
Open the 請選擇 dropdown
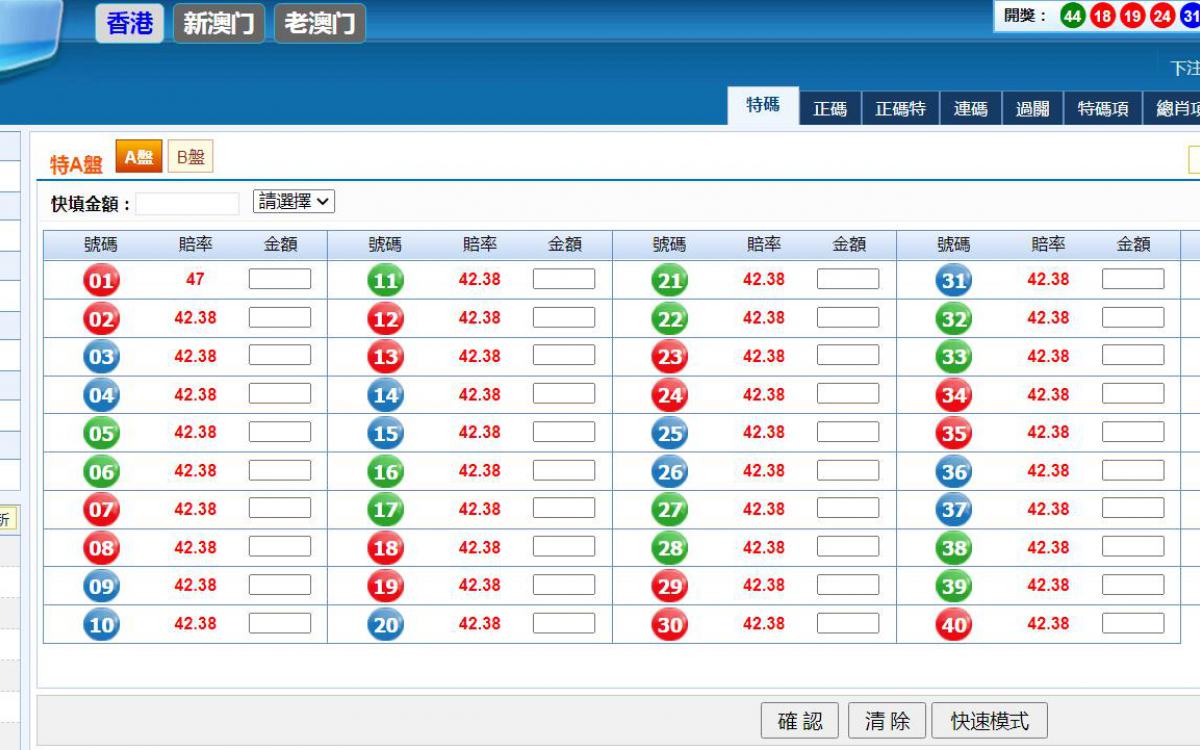point(294,201)
